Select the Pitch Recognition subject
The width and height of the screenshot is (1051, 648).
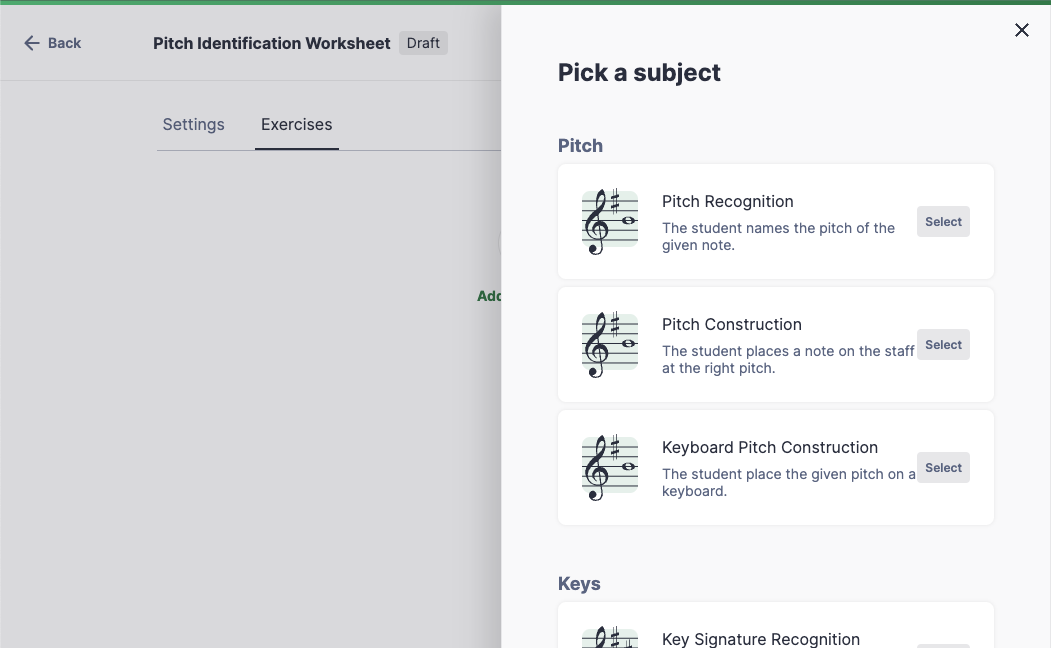coord(942,222)
